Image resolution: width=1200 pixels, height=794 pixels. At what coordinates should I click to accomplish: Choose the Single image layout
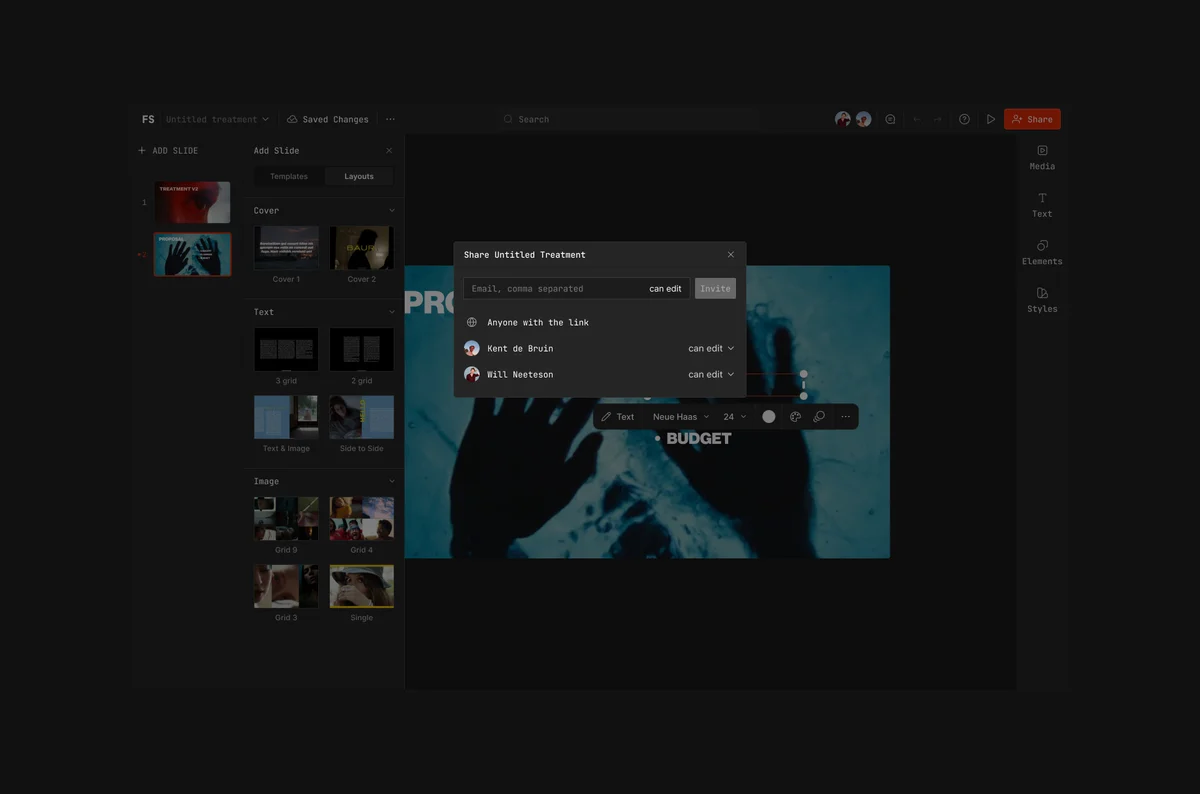tap(361, 586)
